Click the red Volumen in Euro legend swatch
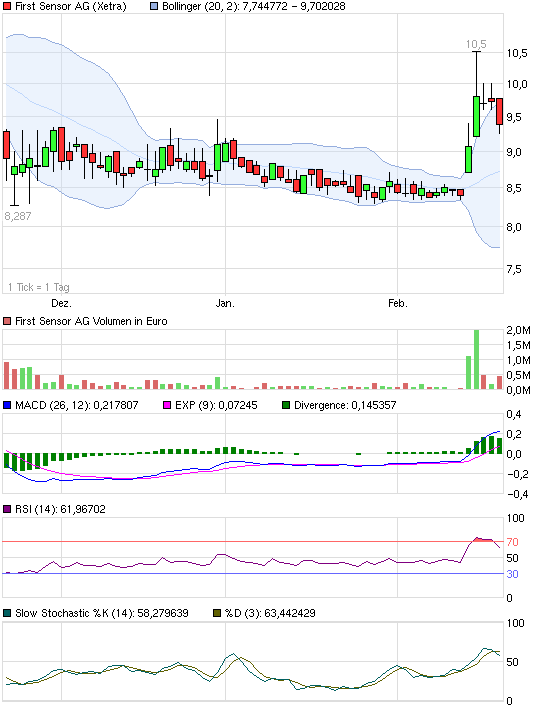Viewport: 545px width, 710px height. (7, 321)
